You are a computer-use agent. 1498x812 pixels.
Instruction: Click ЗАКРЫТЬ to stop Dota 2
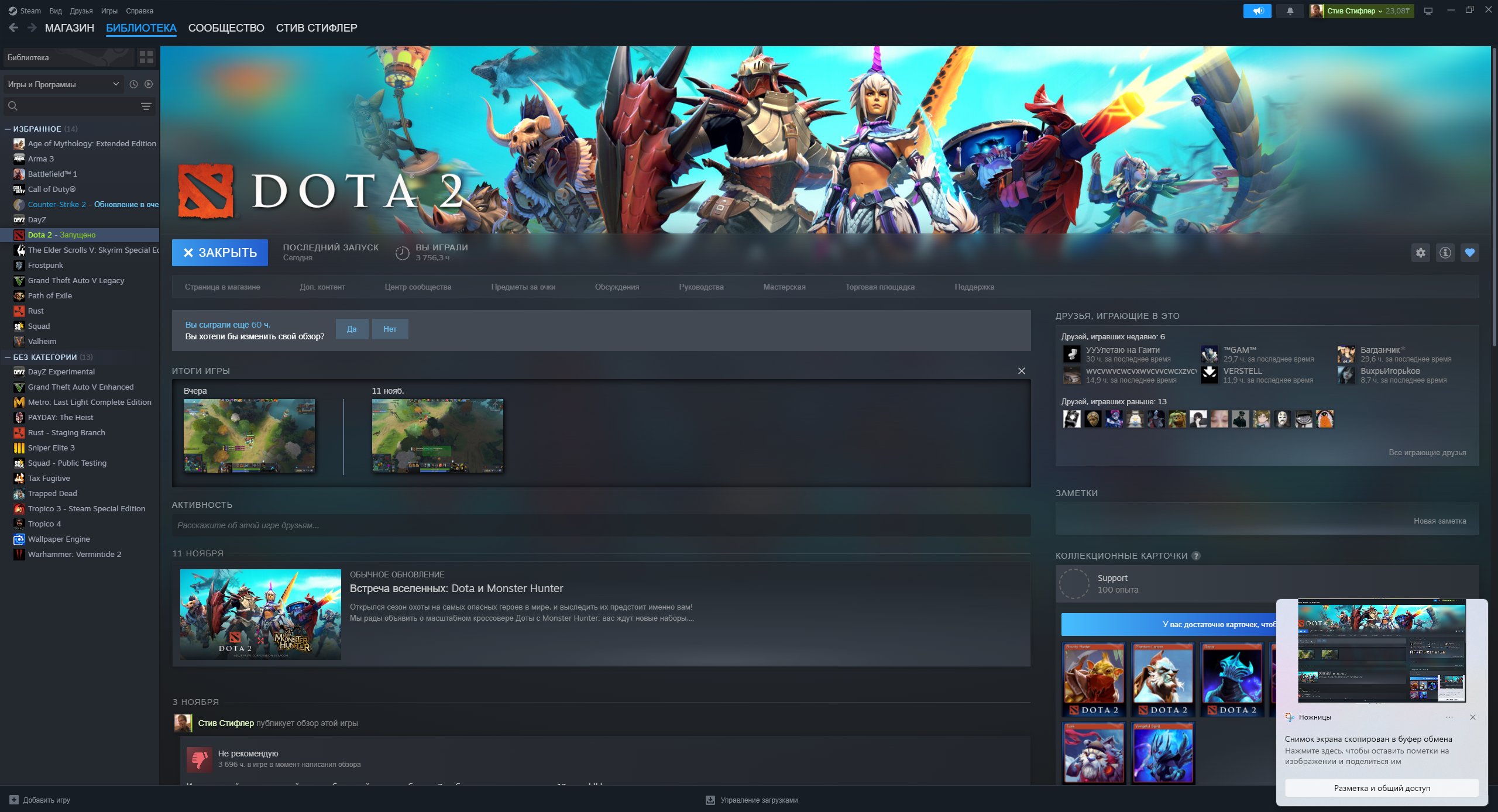219,252
